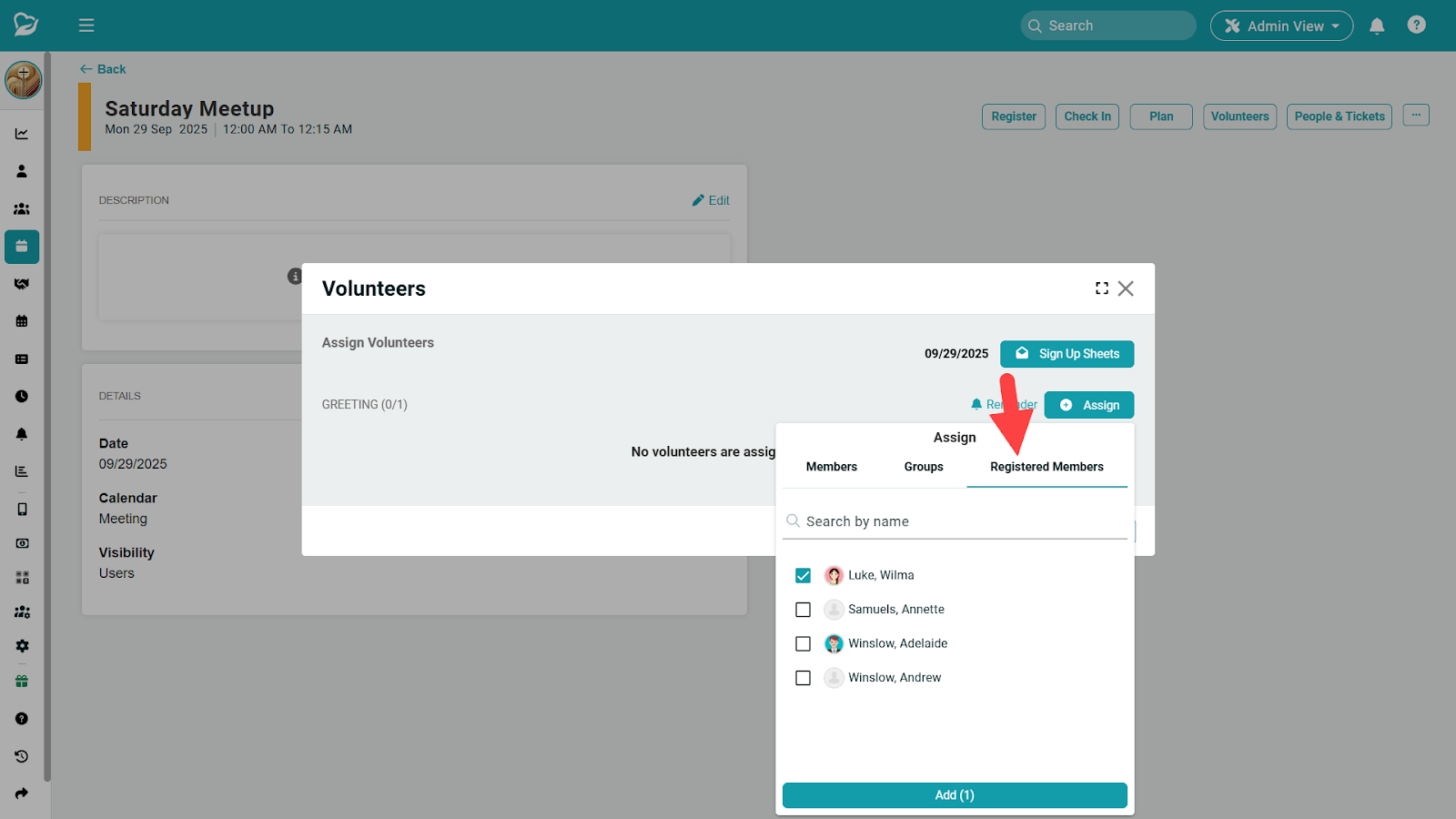Open the hamburger navigation menu
This screenshot has width=1456, height=819.
(x=86, y=25)
